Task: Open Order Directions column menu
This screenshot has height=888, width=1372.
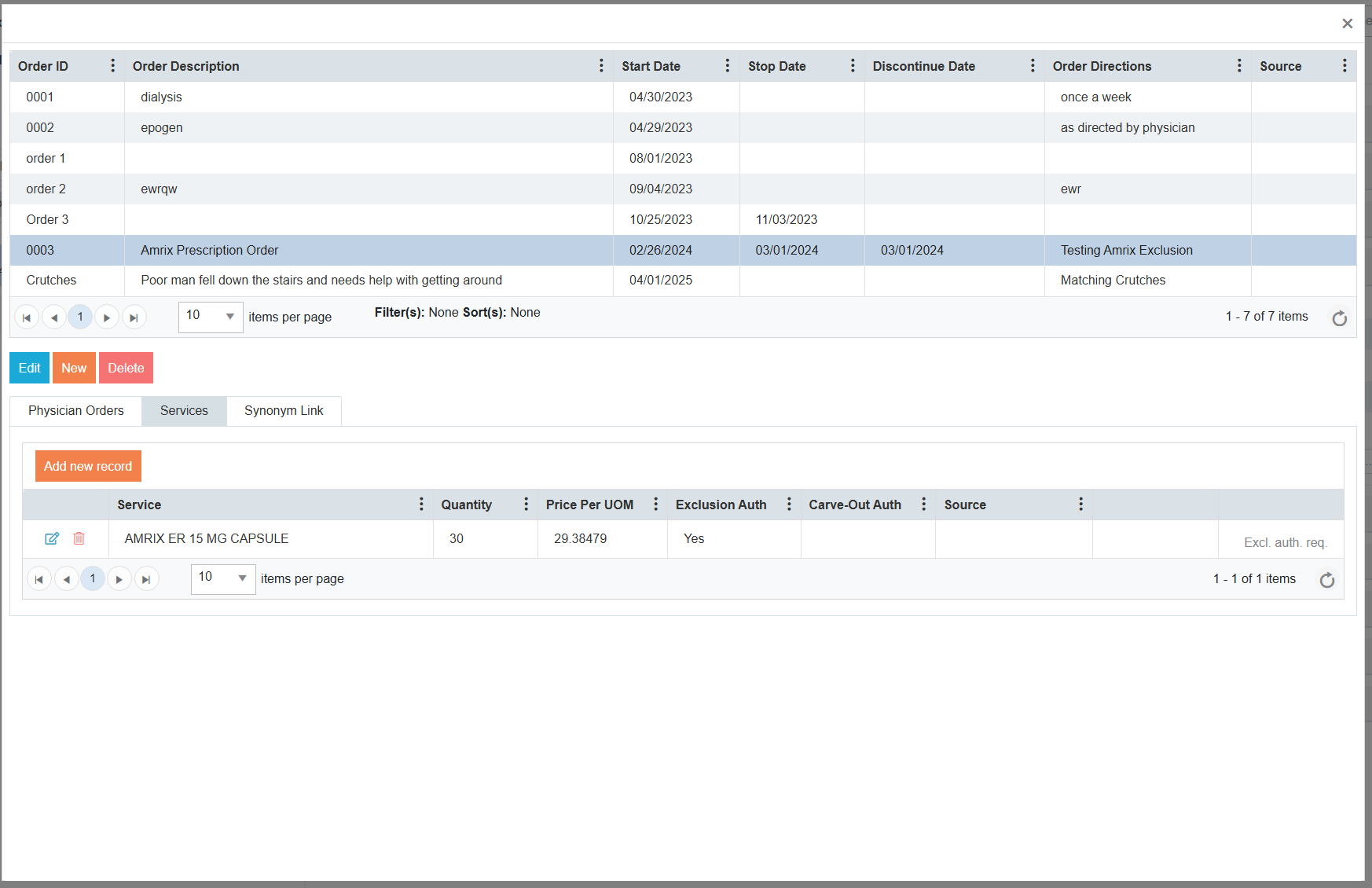Action: [1239, 66]
